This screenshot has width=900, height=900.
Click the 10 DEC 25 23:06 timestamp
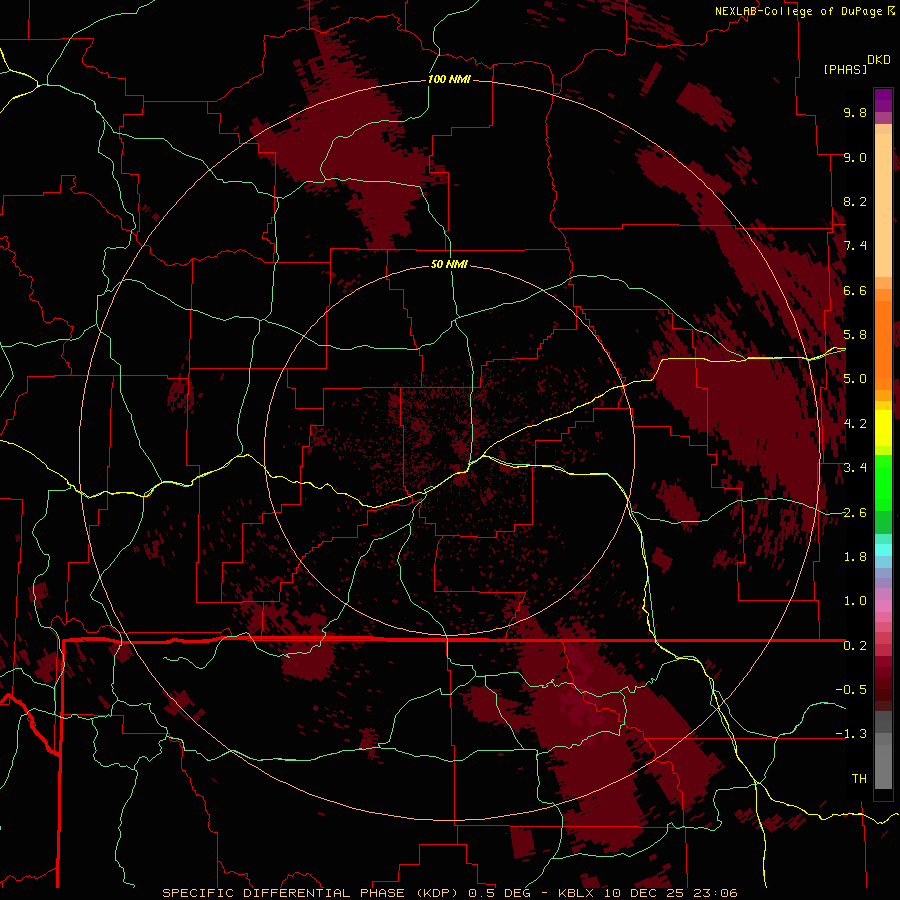[669, 893]
